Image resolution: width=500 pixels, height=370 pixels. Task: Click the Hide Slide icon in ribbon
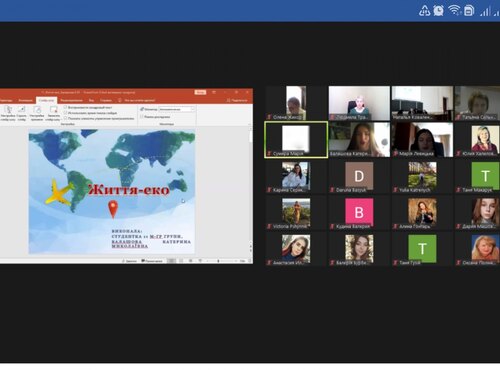[22, 113]
